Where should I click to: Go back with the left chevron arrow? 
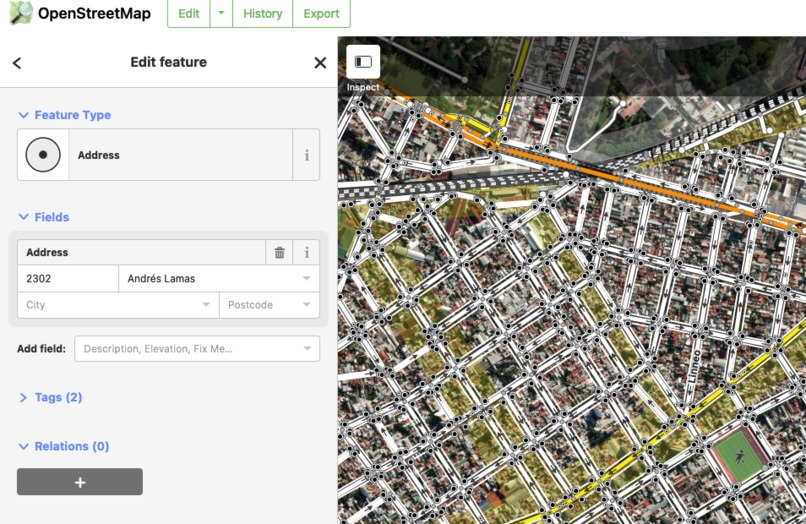(17, 63)
